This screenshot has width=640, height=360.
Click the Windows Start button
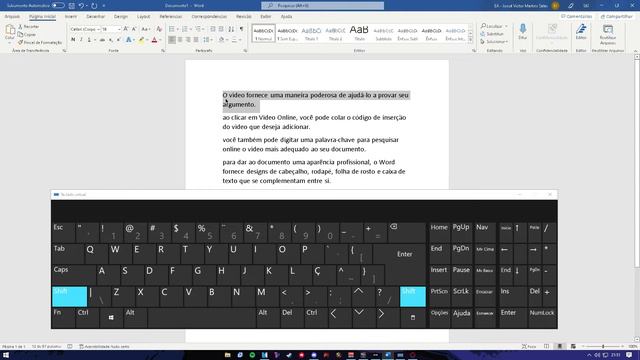(6, 355)
